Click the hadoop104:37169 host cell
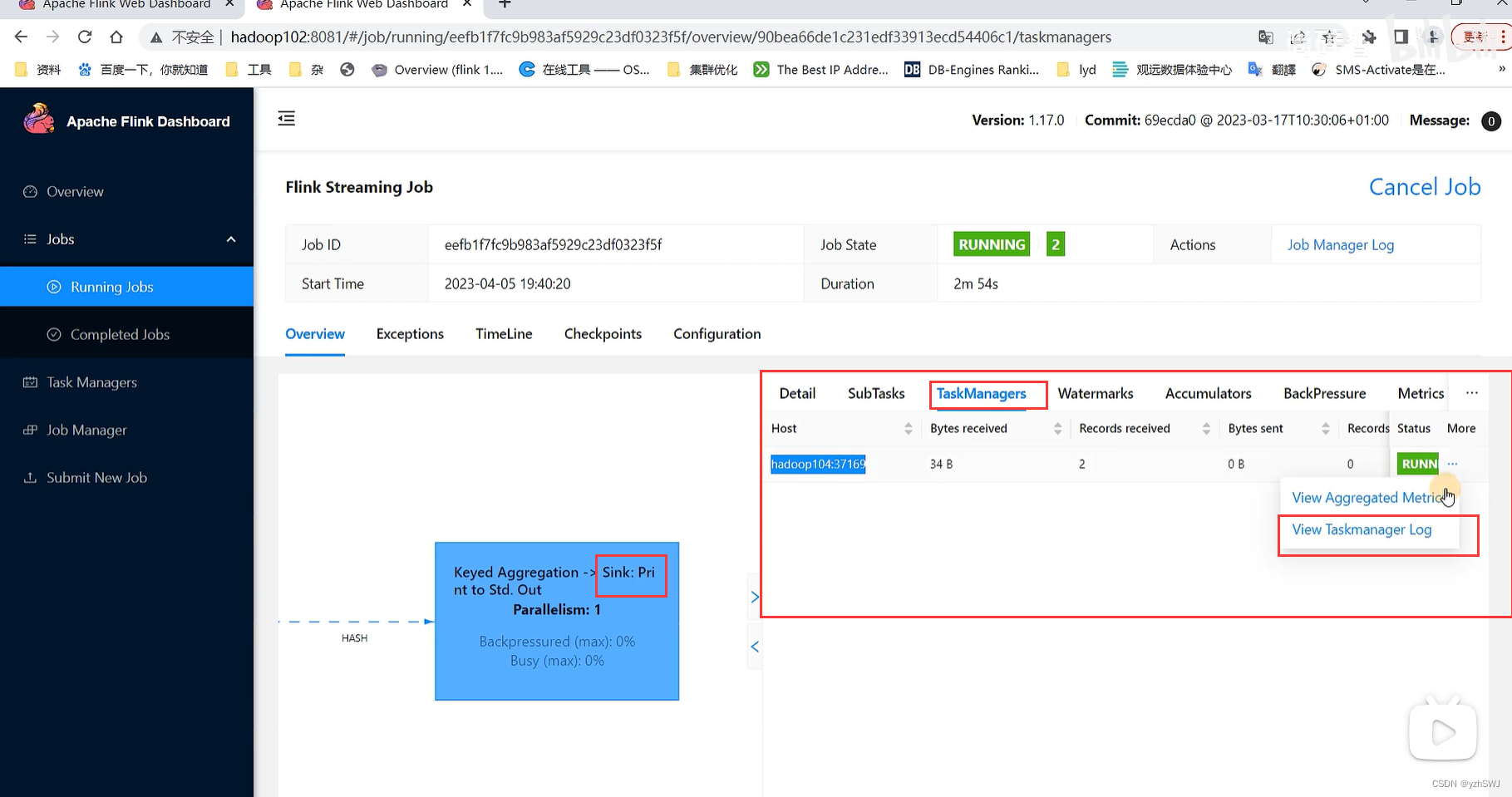1512x797 pixels. tap(818, 464)
